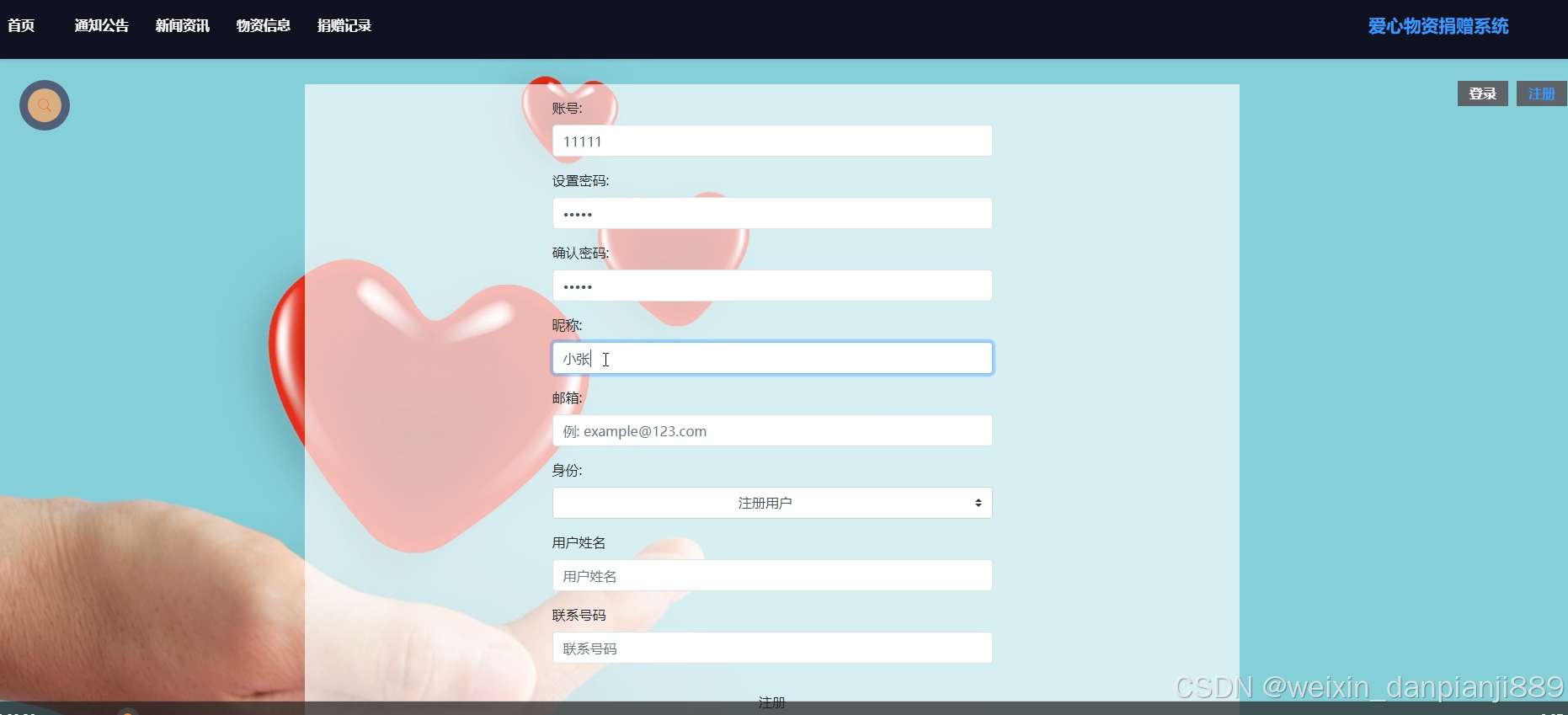Click the 登录 button
Screen dimensions: 1568x715
click(1483, 93)
